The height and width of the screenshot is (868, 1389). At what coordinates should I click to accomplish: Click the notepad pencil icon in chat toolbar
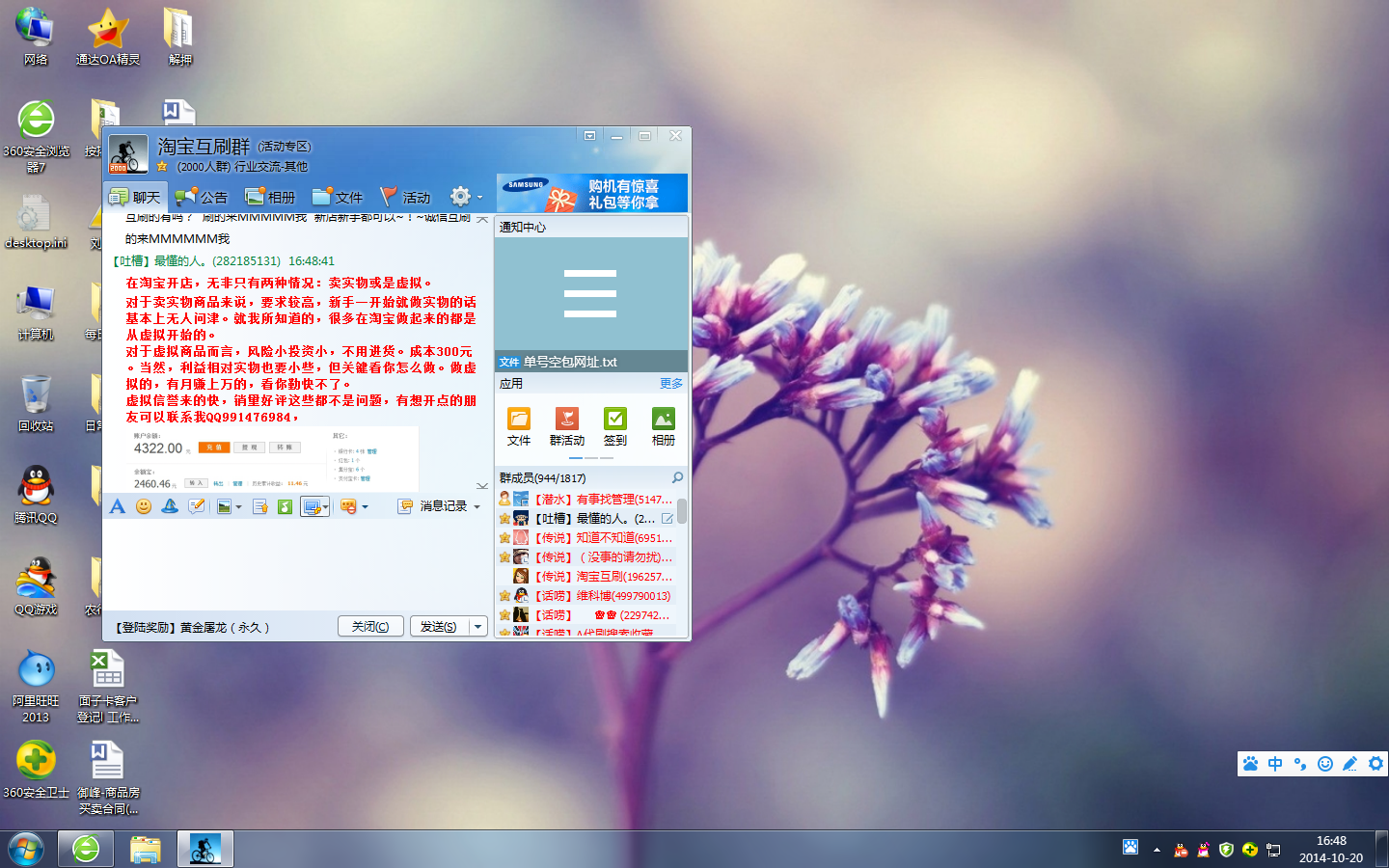(x=197, y=506)
